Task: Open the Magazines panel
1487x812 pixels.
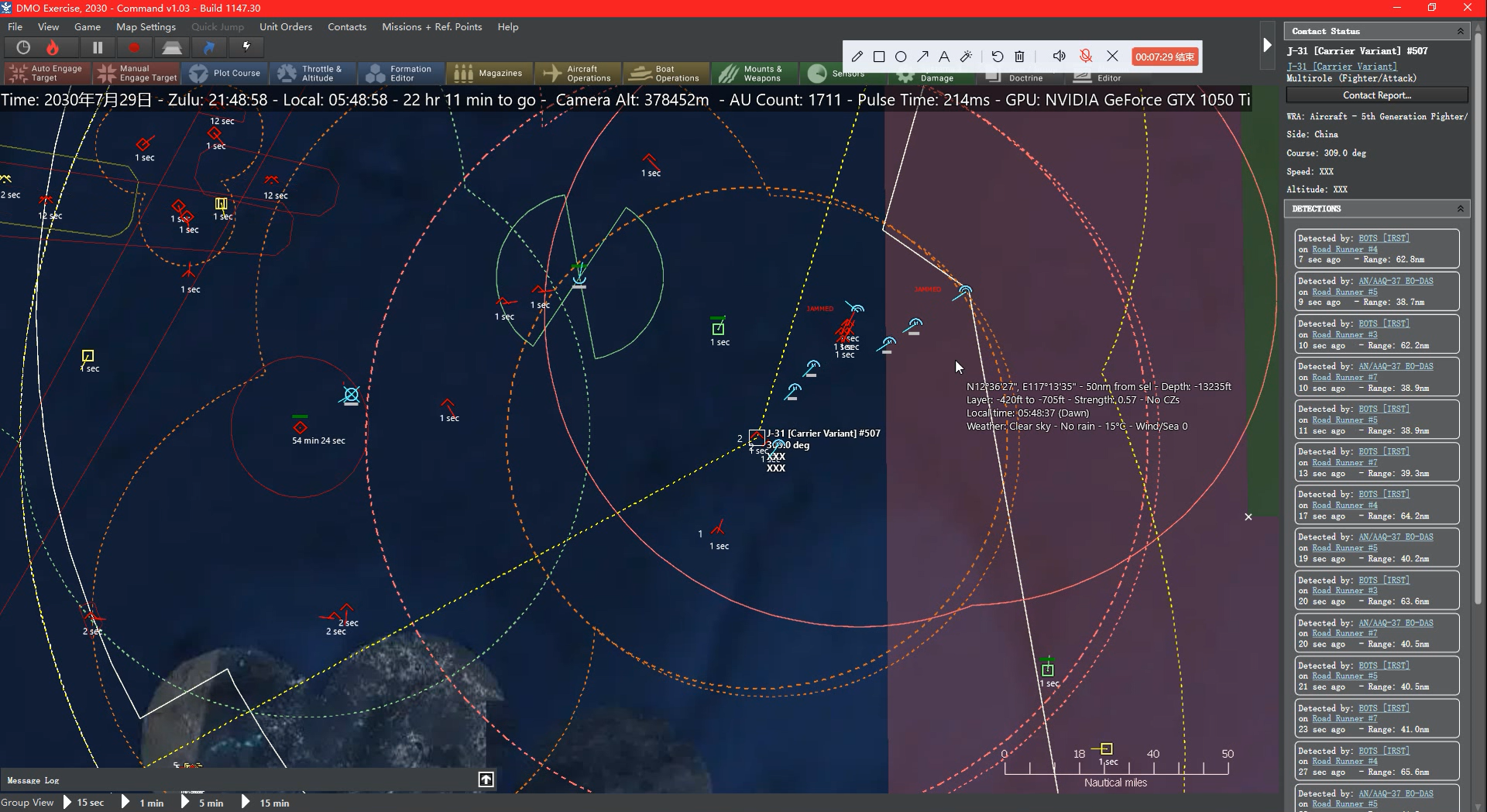Action: [x=489, y=73]
